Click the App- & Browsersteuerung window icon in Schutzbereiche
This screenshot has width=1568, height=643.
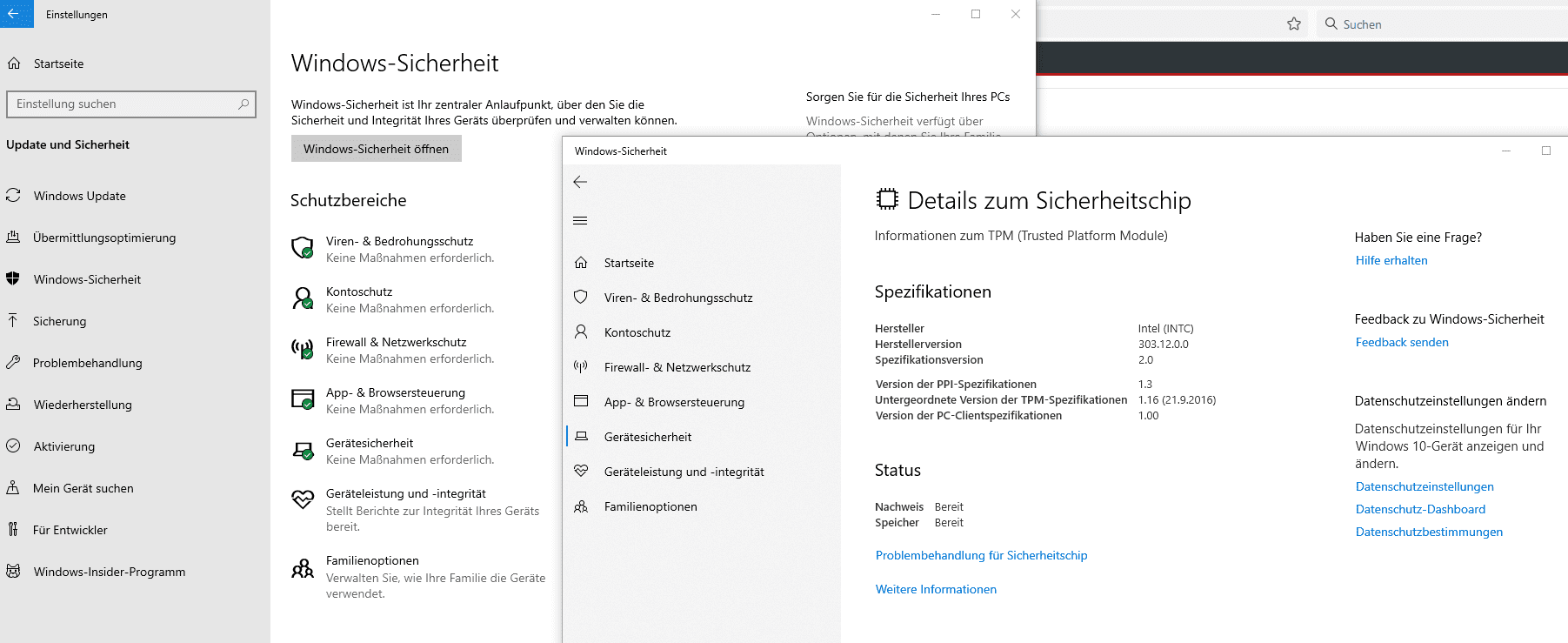[x=303, y=399]
